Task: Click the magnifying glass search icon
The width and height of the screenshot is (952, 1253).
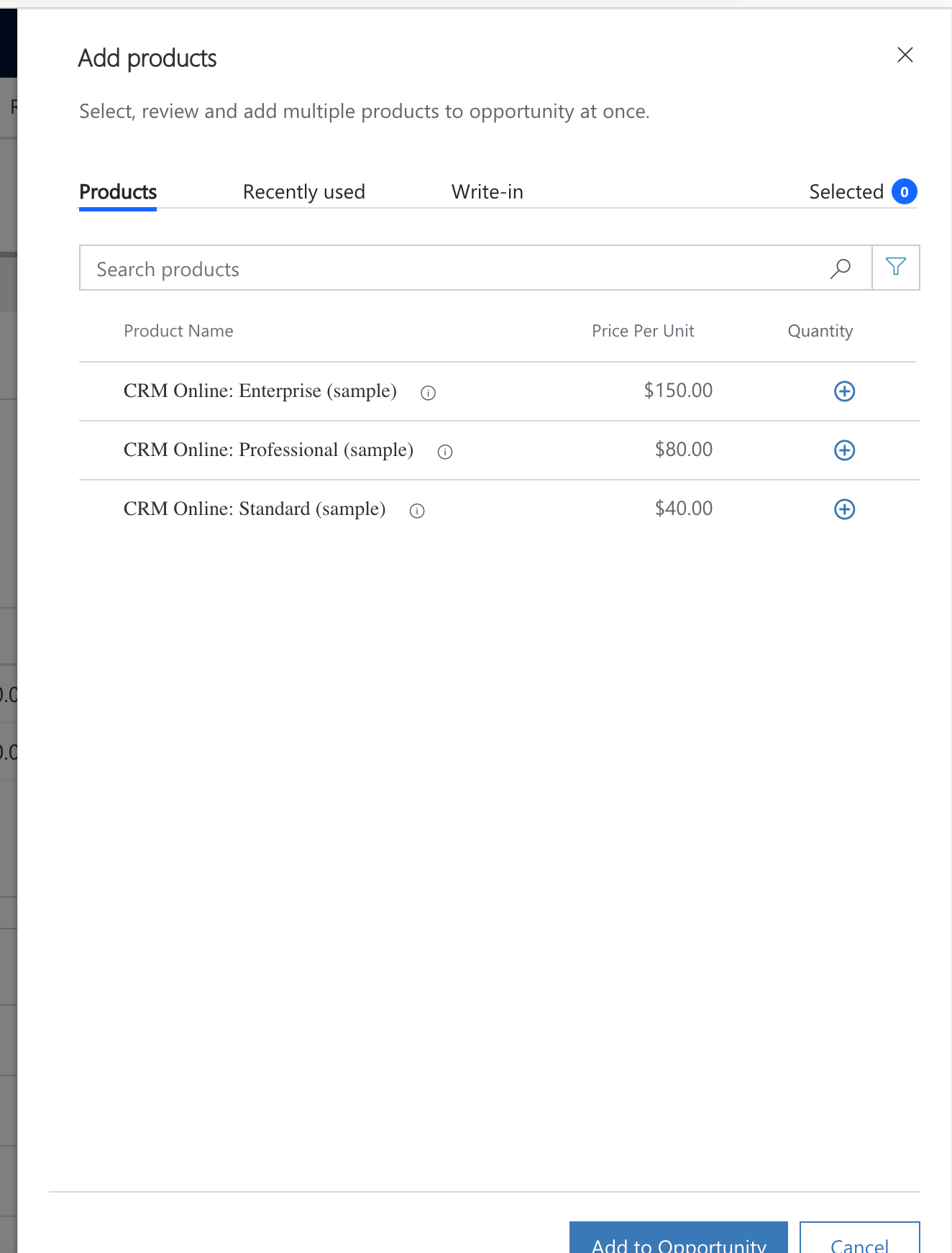Action: click(x=840, y=268)
